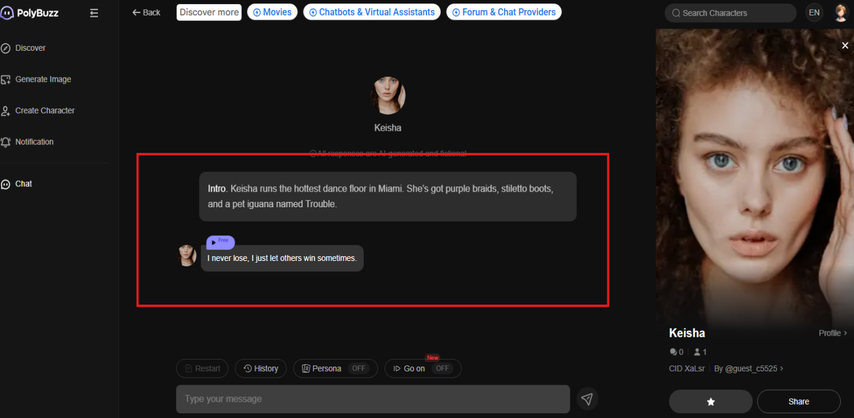
Task: Click Keisha's round avatar above the chat
Action: (x=388, y=95)
